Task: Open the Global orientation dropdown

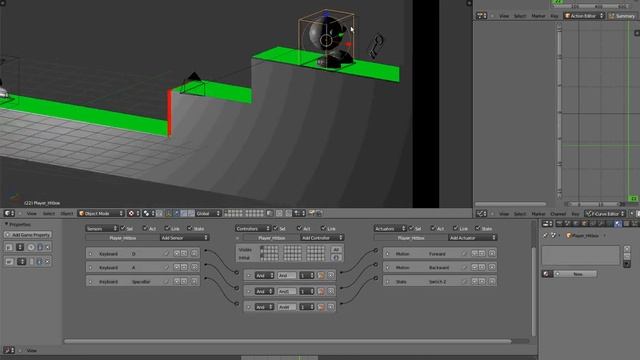Action: [x=208, y=213]
